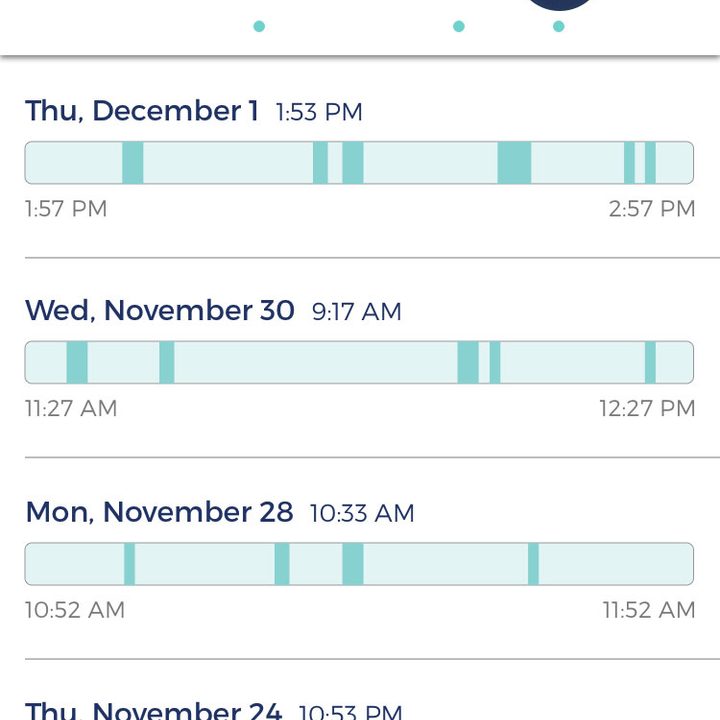720x720 pixels.
Task: Click the widest marker in November 28 timeline
Action: tap(353, 564)
